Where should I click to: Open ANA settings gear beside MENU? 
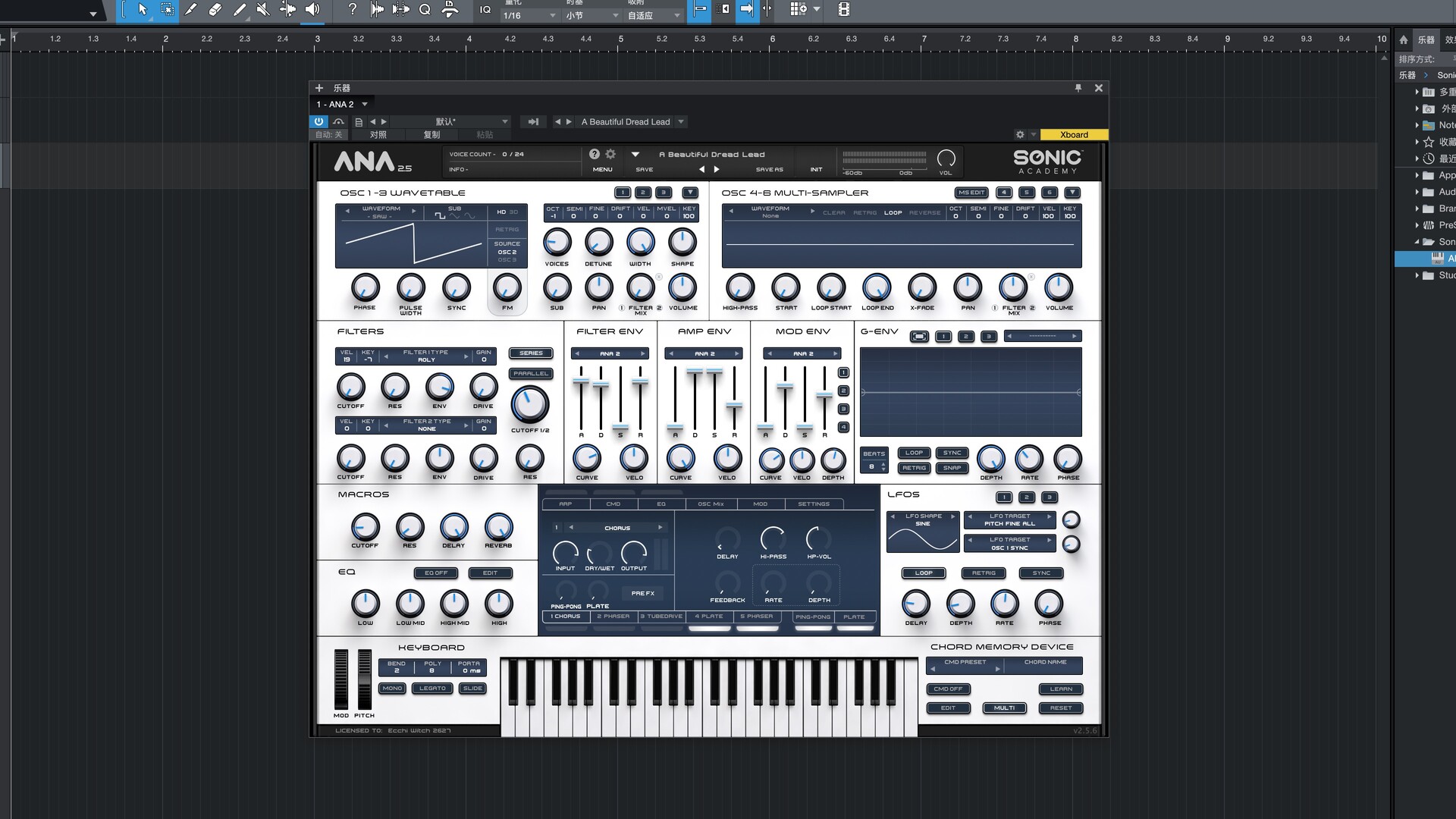(611, 154)
